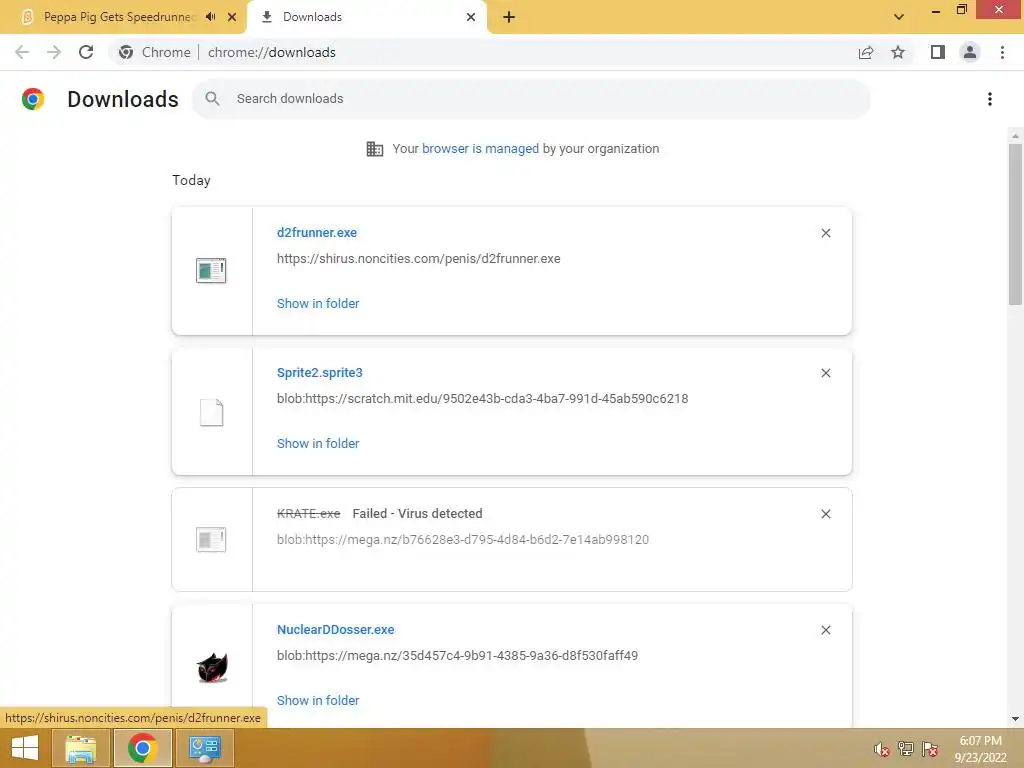Click the Chrome logo beside Downloads heading
1024x768 pixels.
pos(33,99)
